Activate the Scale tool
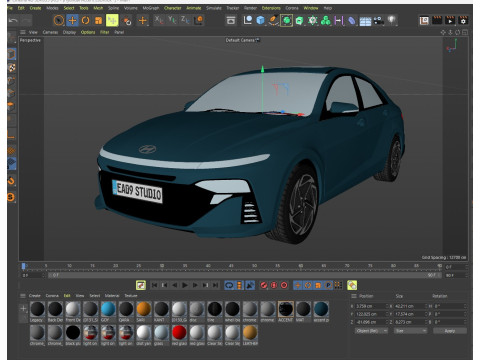 tap(98, 21)
